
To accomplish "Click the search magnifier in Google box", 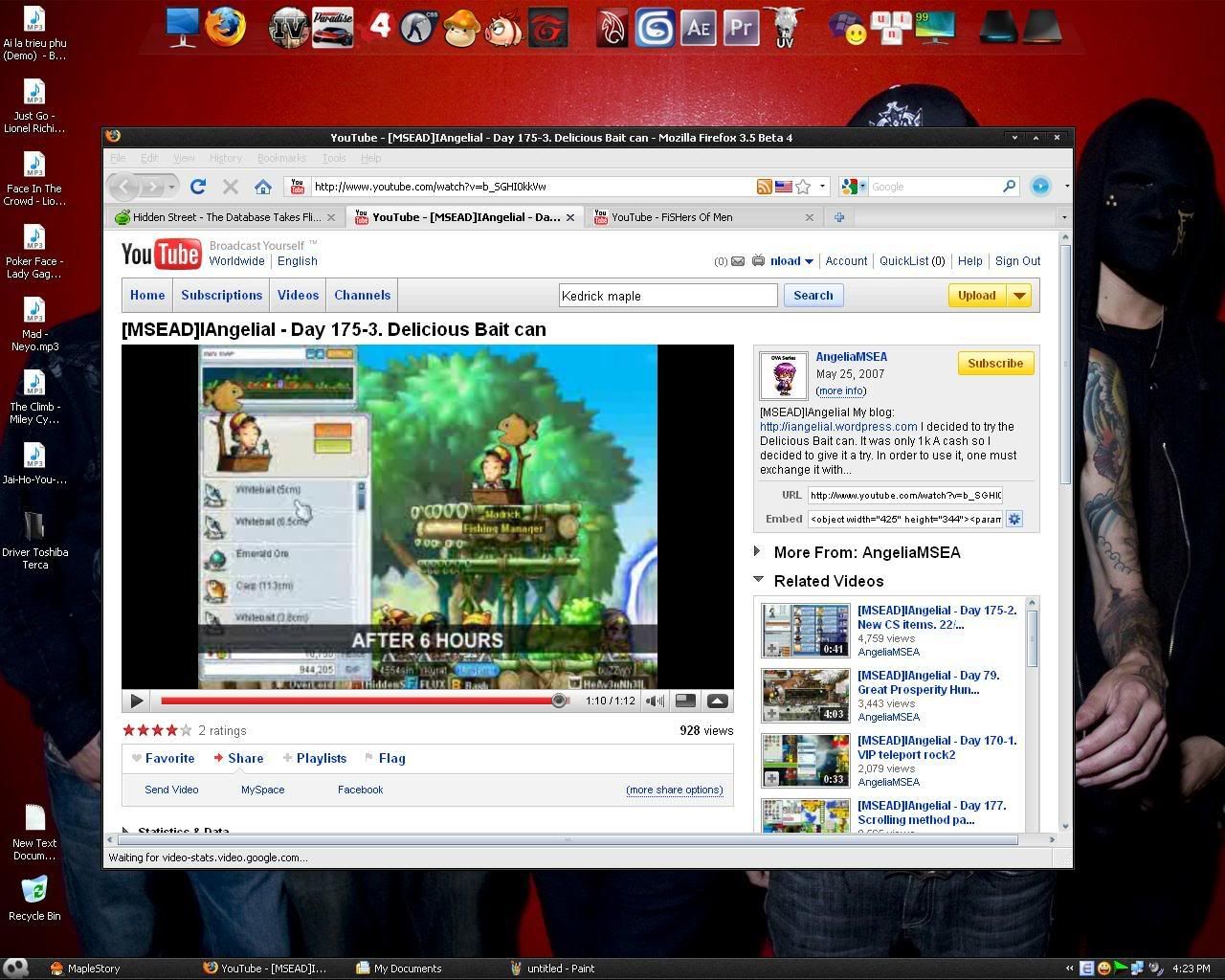I will point(1009,187).
